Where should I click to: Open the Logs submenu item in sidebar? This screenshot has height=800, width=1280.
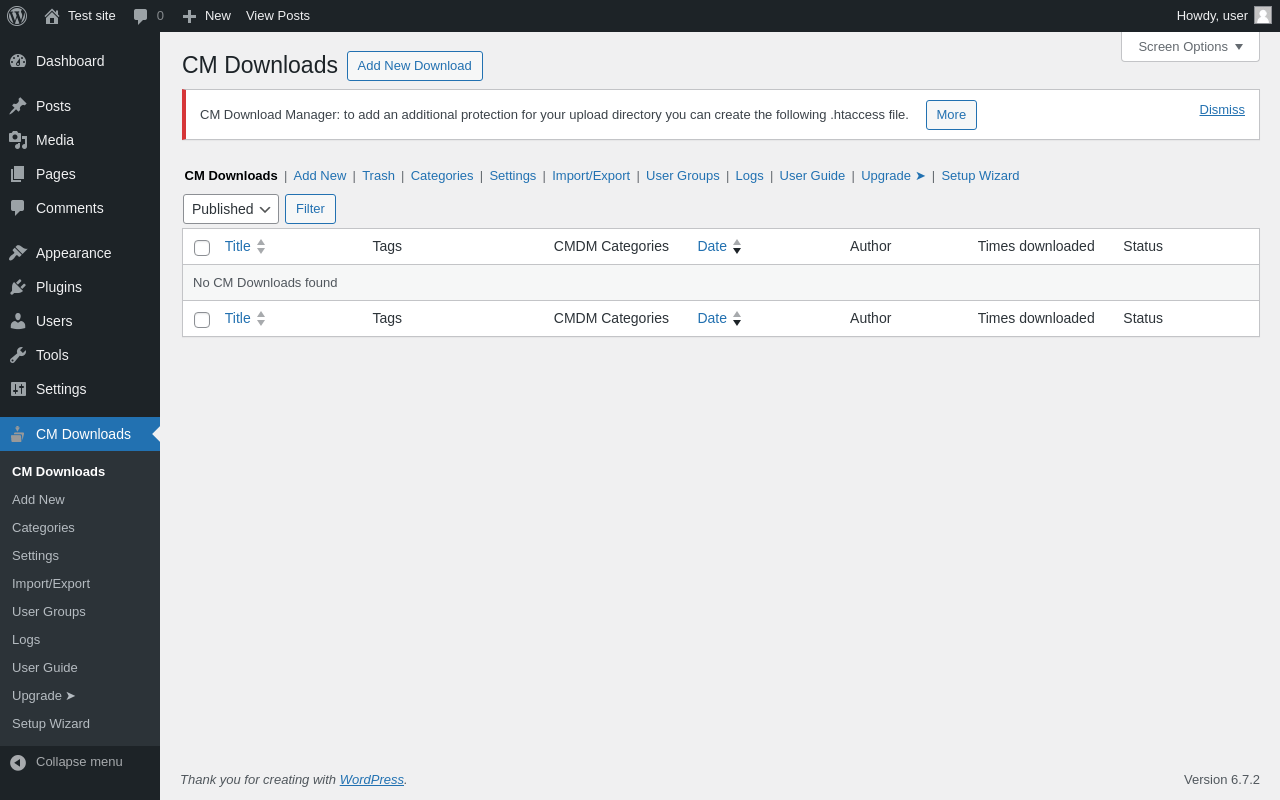[26, 639]
